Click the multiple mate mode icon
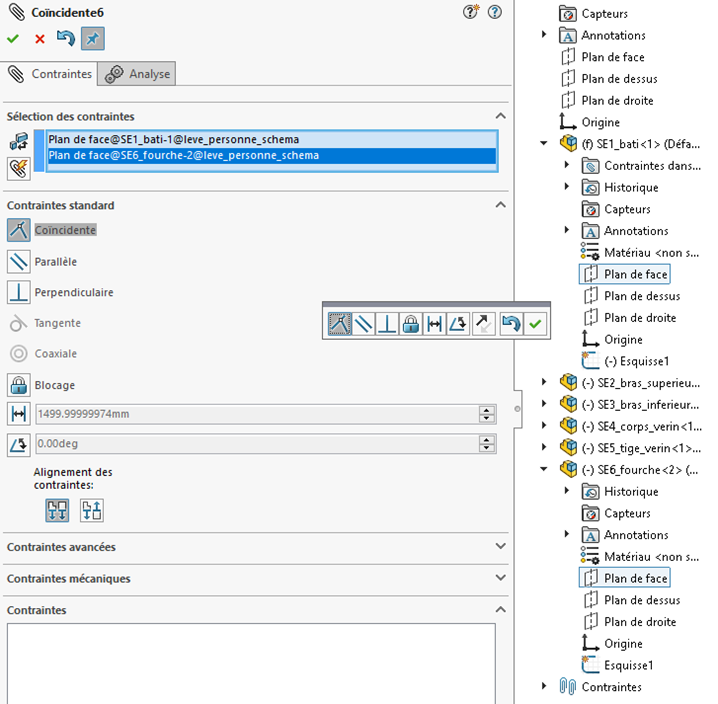 click(x=19, y=169)
